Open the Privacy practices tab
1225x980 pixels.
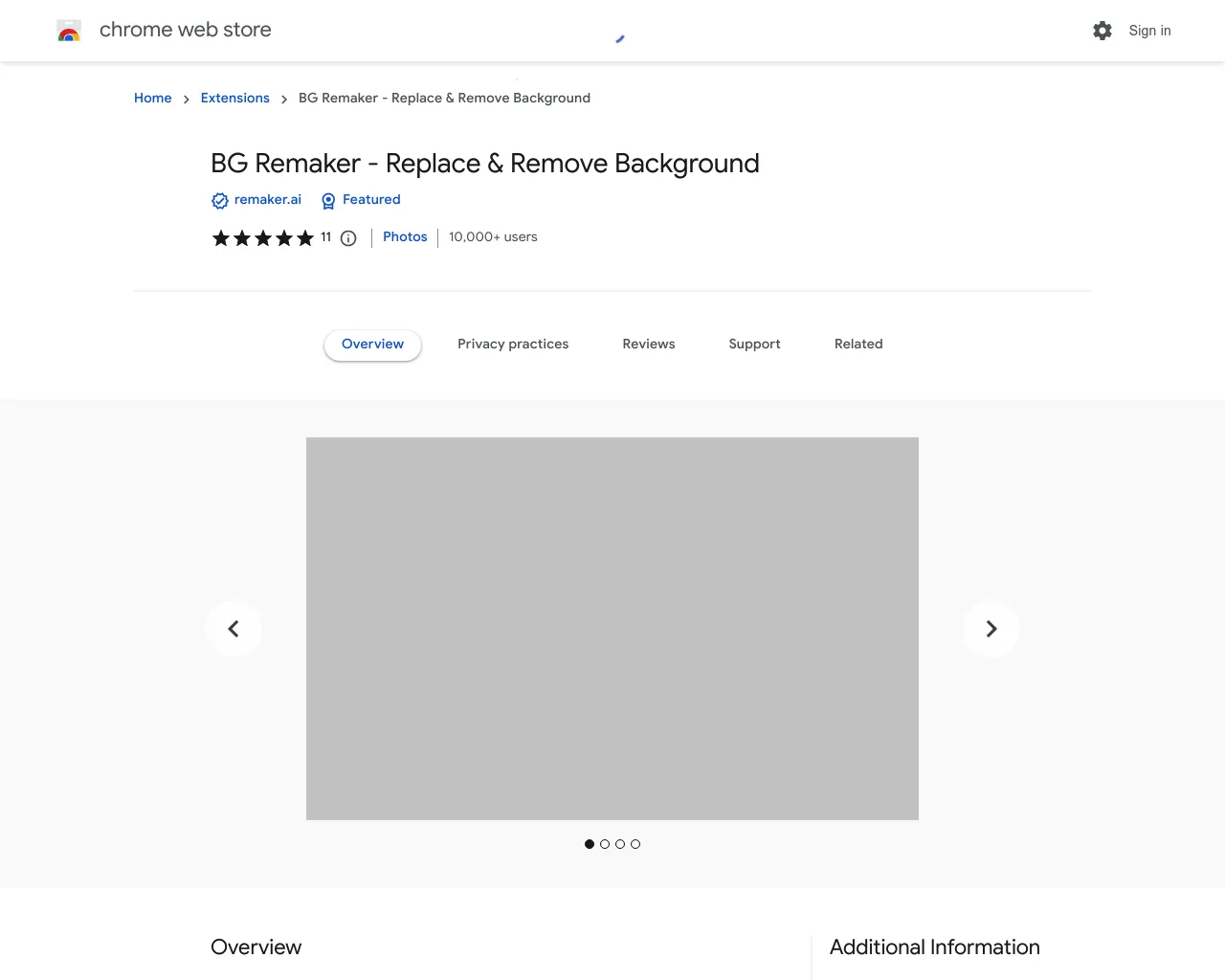click(513, 344)
